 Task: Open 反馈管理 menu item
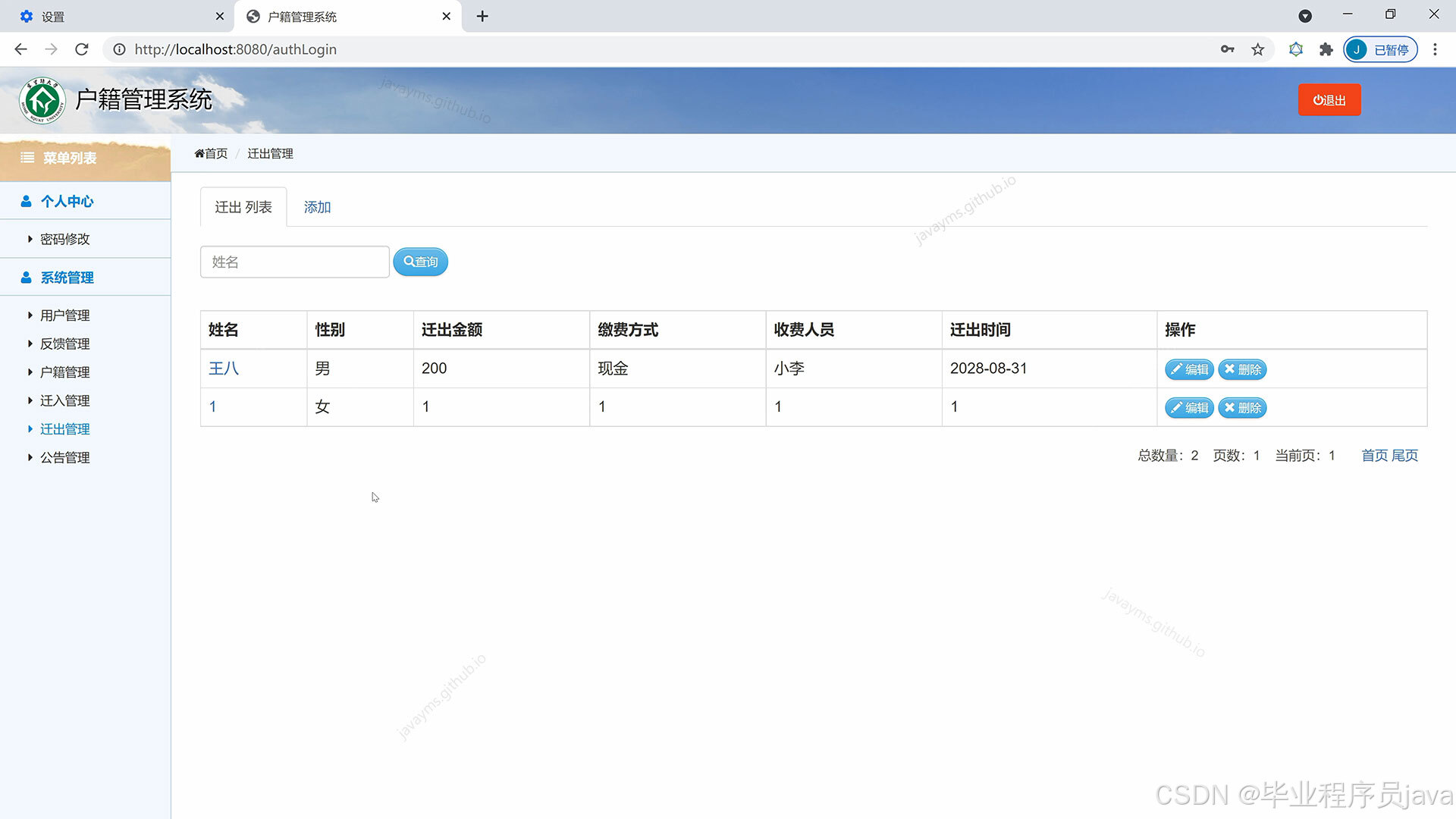64,344
